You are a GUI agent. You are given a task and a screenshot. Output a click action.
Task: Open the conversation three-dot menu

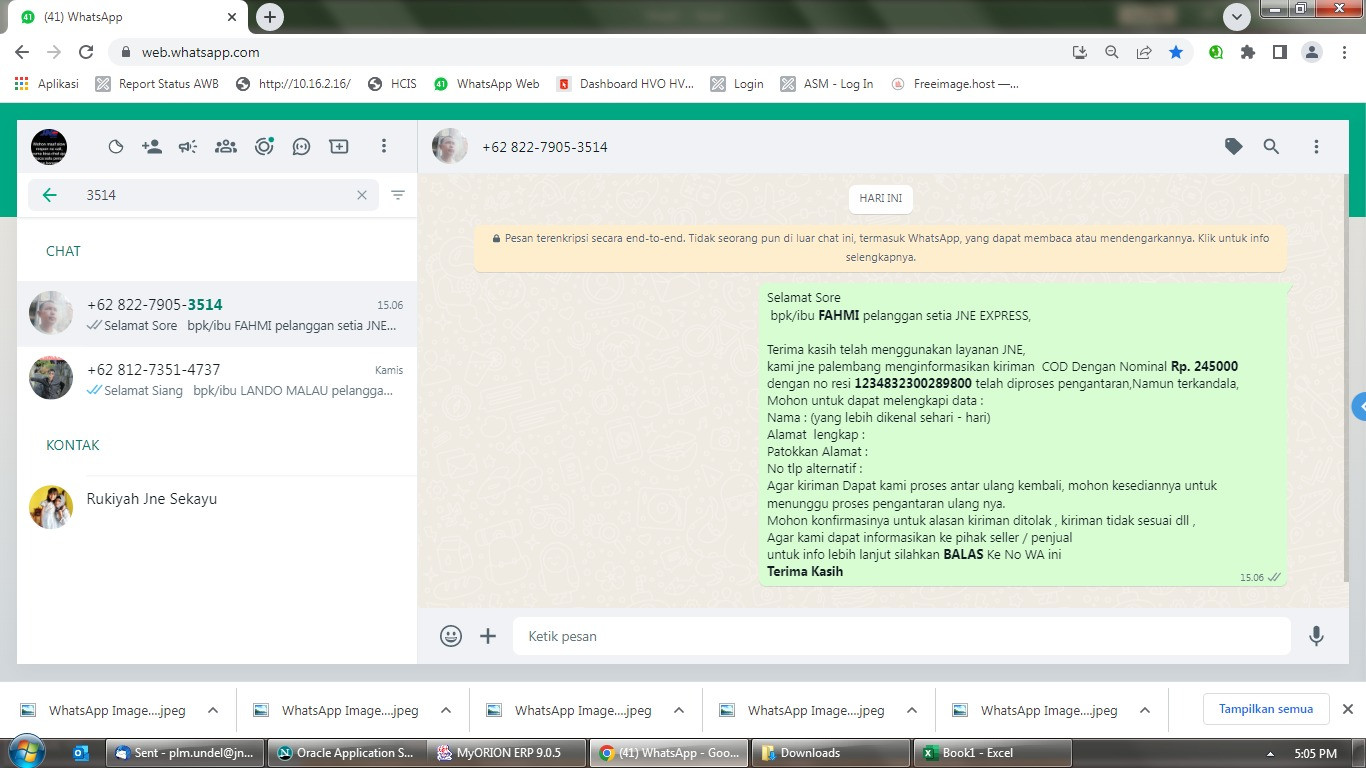tap(1316, 147)
